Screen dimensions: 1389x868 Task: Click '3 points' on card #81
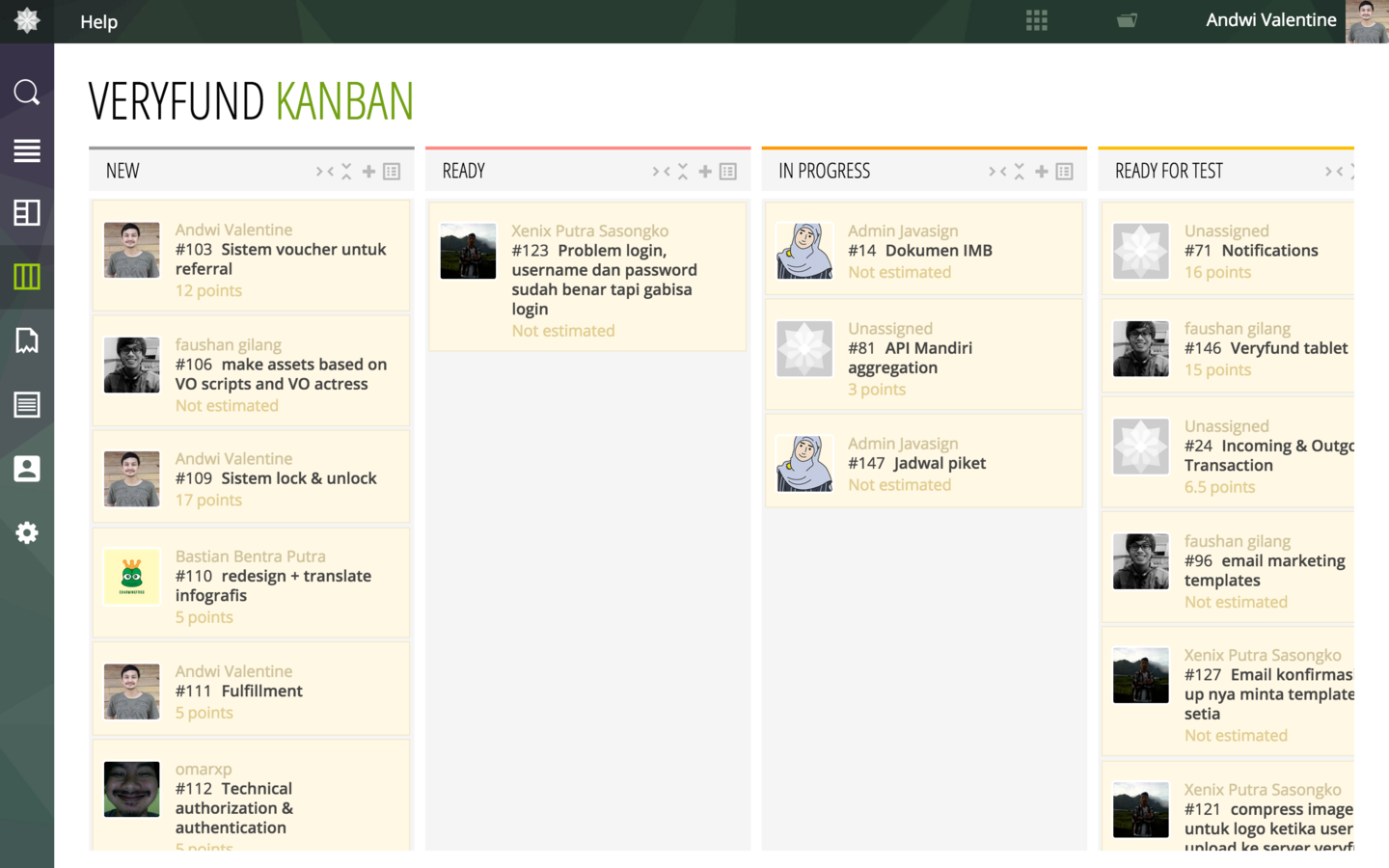point(877,390)
